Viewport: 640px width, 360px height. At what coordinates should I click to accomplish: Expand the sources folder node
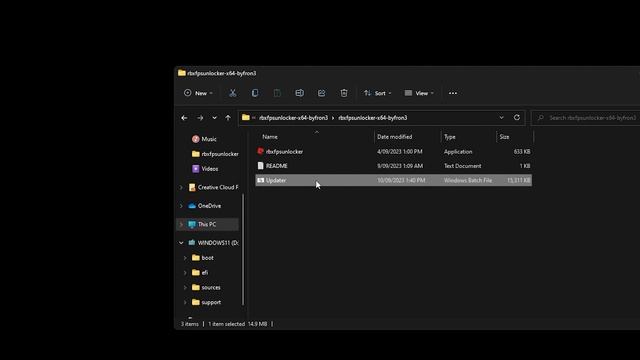tap(185, 287)
